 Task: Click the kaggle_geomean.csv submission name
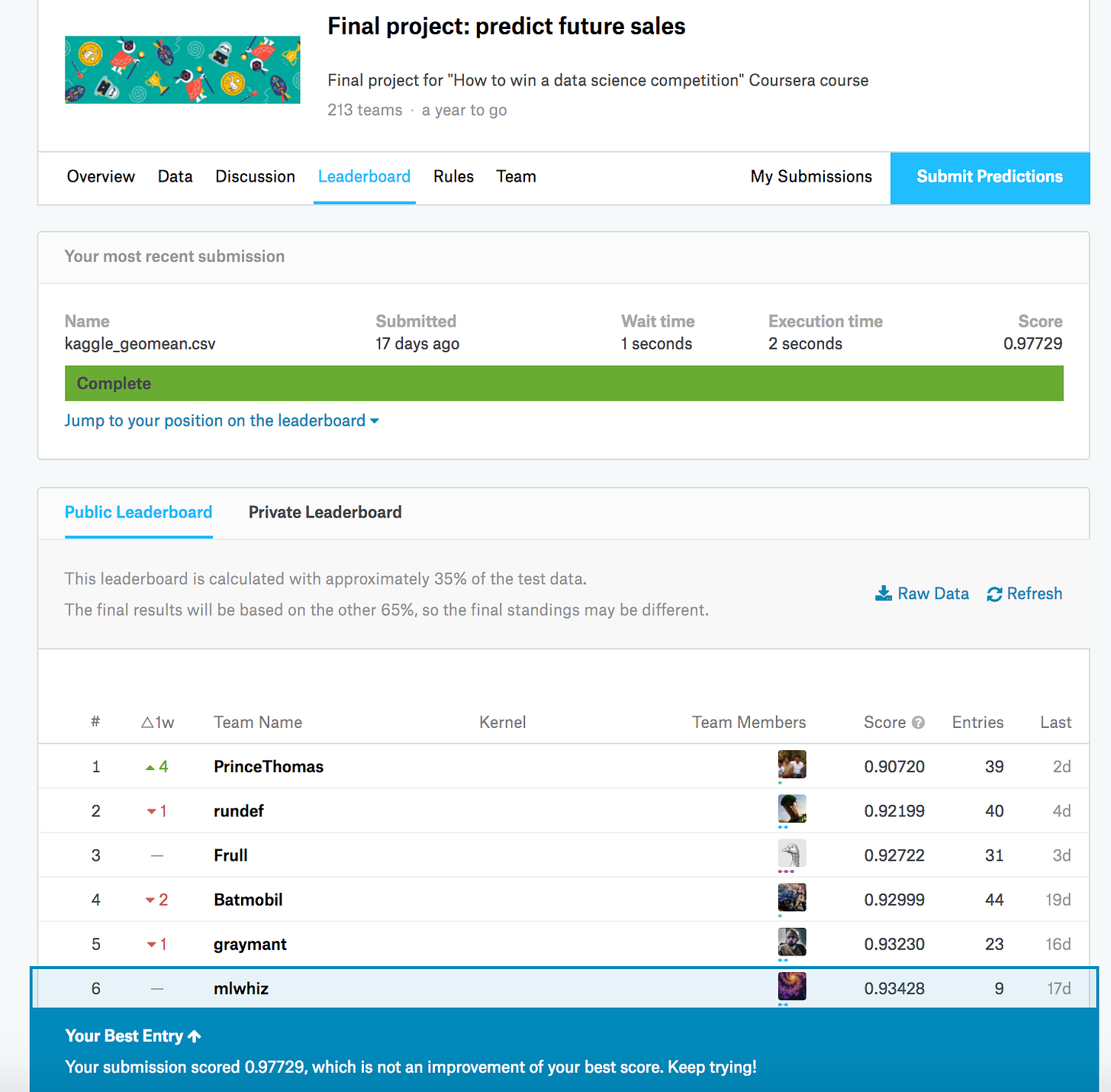pyautogui.click(x=140, y=344)
